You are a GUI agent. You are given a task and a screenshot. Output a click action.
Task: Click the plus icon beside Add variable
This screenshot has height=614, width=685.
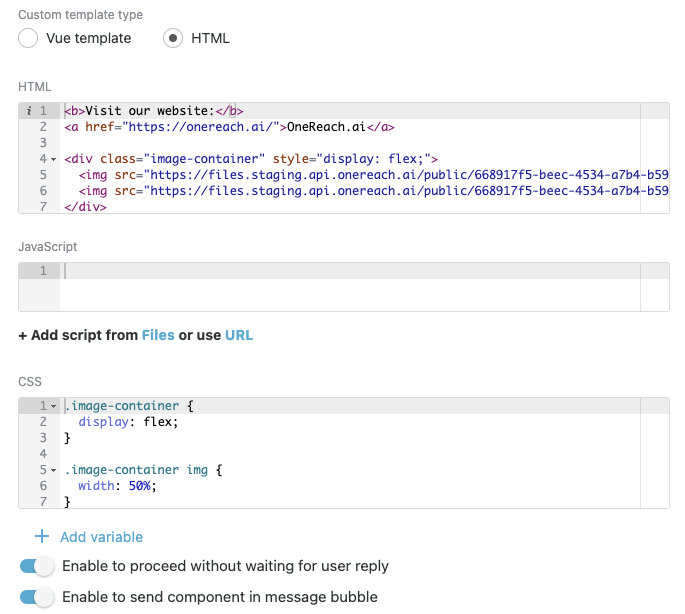point(42,537)
